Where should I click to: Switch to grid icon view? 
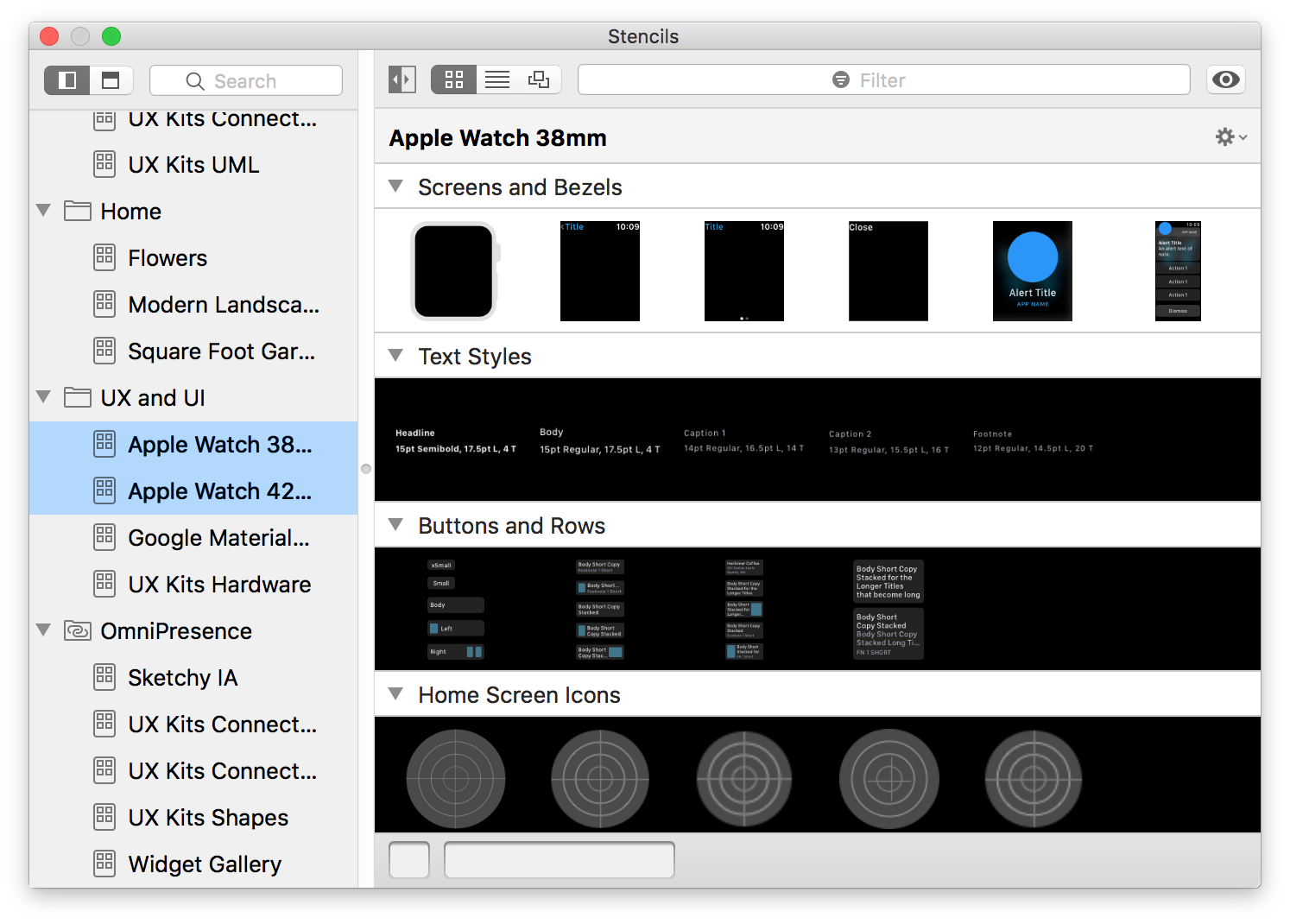(454, 79)
